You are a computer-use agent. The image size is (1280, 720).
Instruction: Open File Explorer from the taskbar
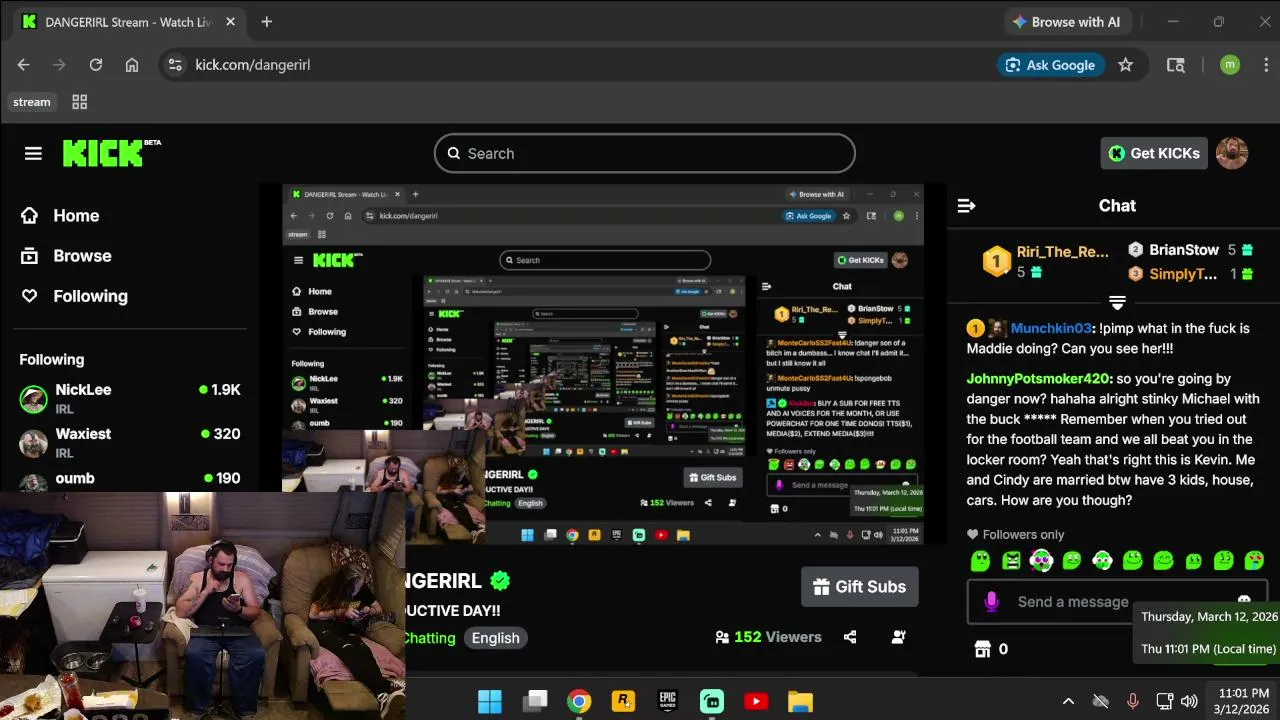[800, 702]
